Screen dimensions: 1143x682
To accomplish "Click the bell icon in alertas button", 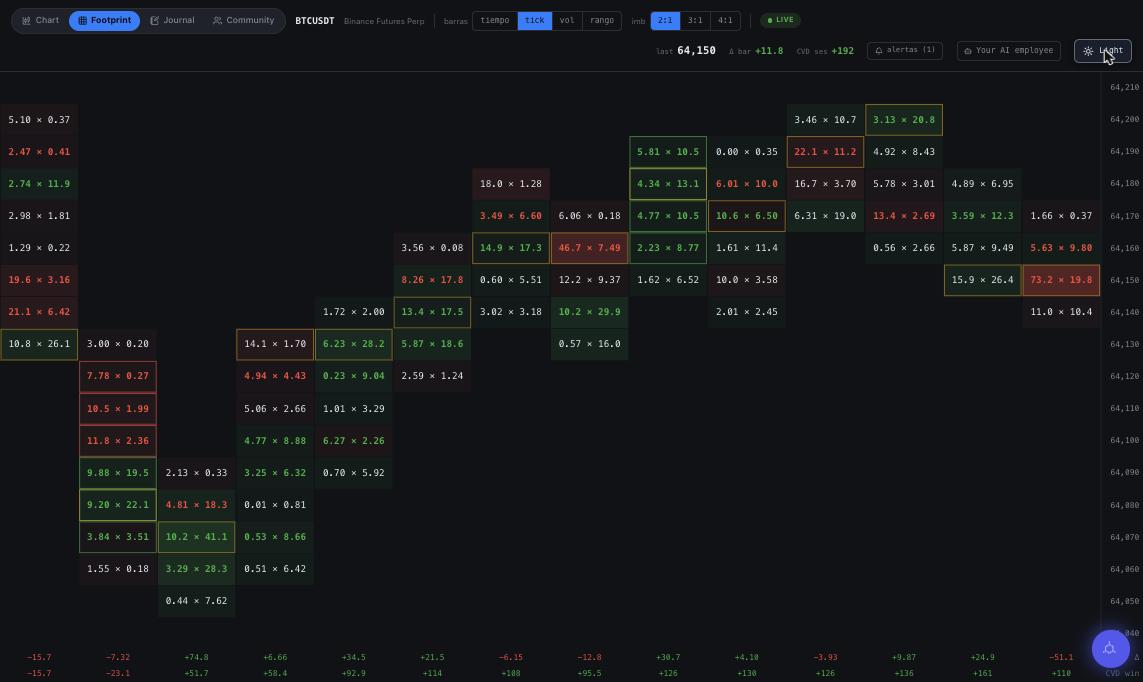I will (x=878, y=51).
